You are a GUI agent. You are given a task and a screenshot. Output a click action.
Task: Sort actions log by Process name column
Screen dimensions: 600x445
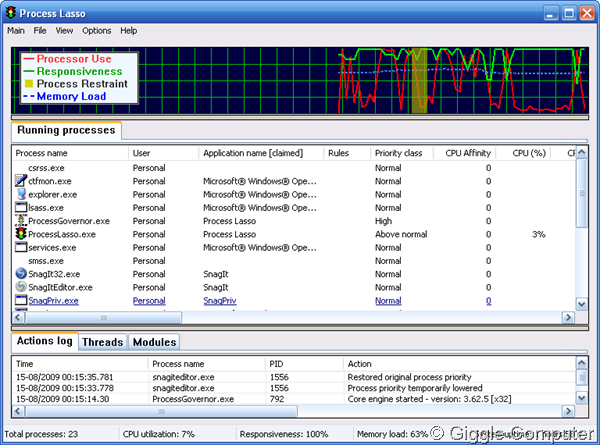click(x=207, y=364)
